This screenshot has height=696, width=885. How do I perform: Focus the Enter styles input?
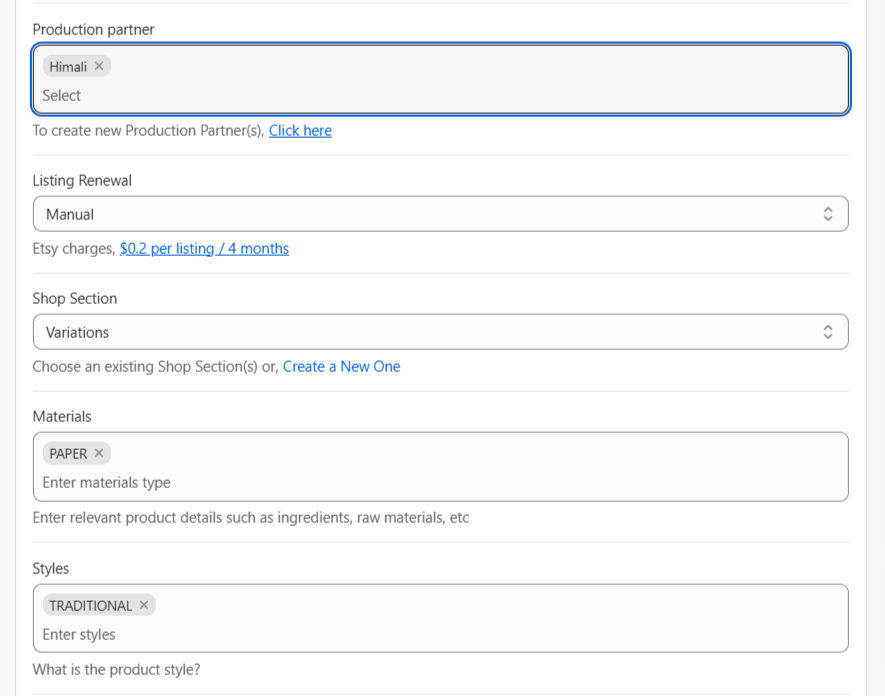pos(440,634)
